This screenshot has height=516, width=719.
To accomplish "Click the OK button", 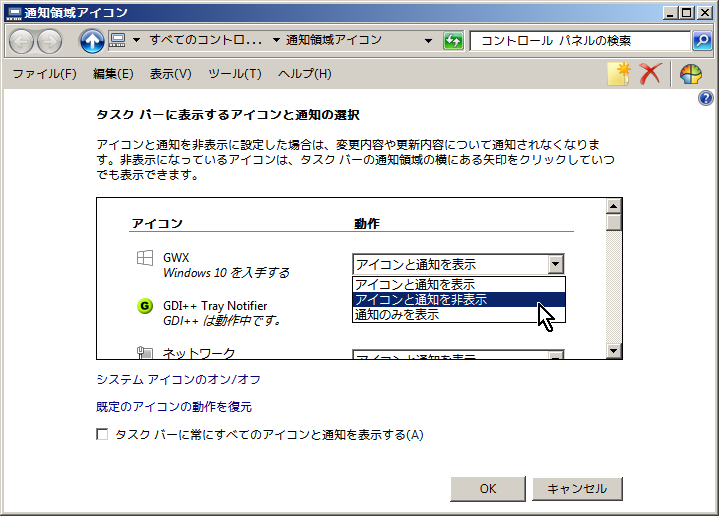I will (488, 489).
